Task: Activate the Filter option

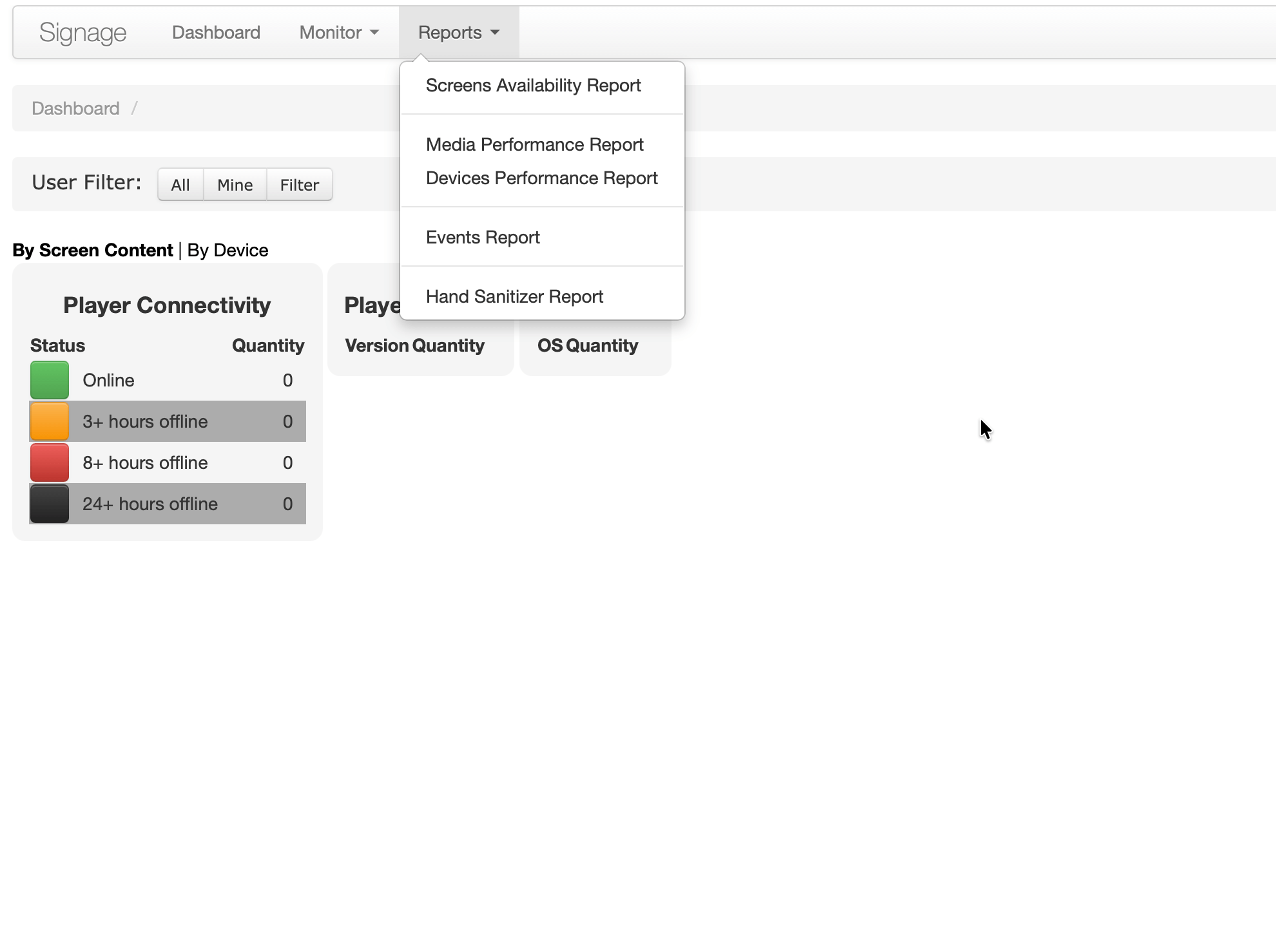Action: [298, 184]
